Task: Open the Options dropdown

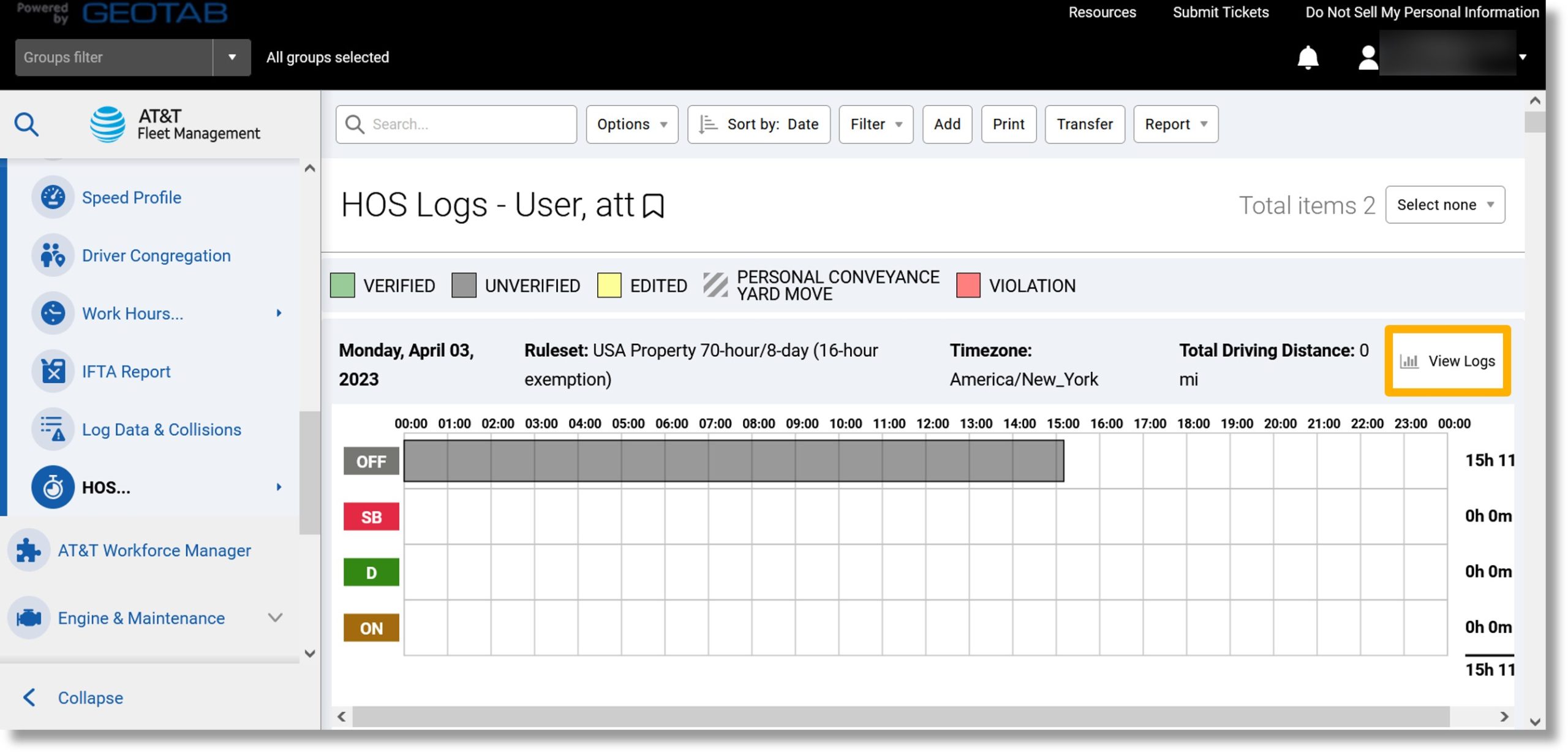Action: click(631, 124)
